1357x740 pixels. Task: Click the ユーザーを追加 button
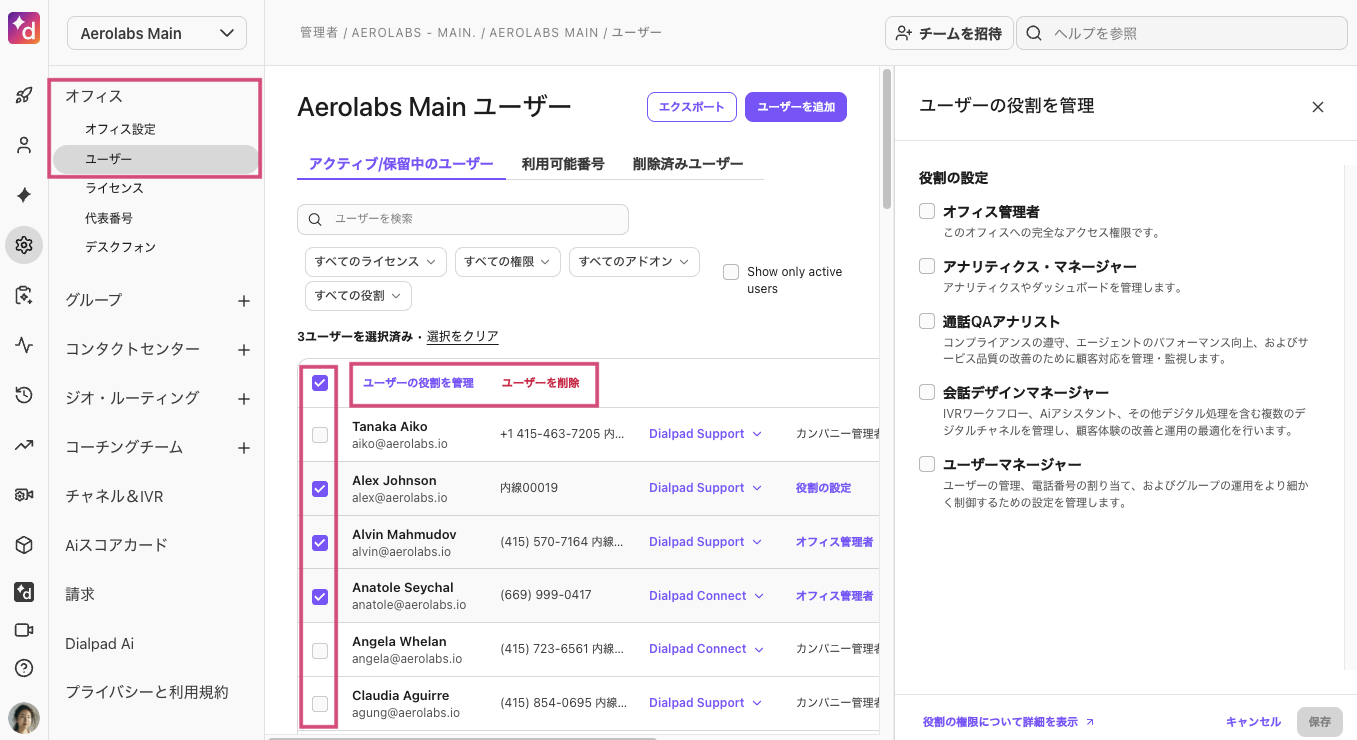click(796, 107)
